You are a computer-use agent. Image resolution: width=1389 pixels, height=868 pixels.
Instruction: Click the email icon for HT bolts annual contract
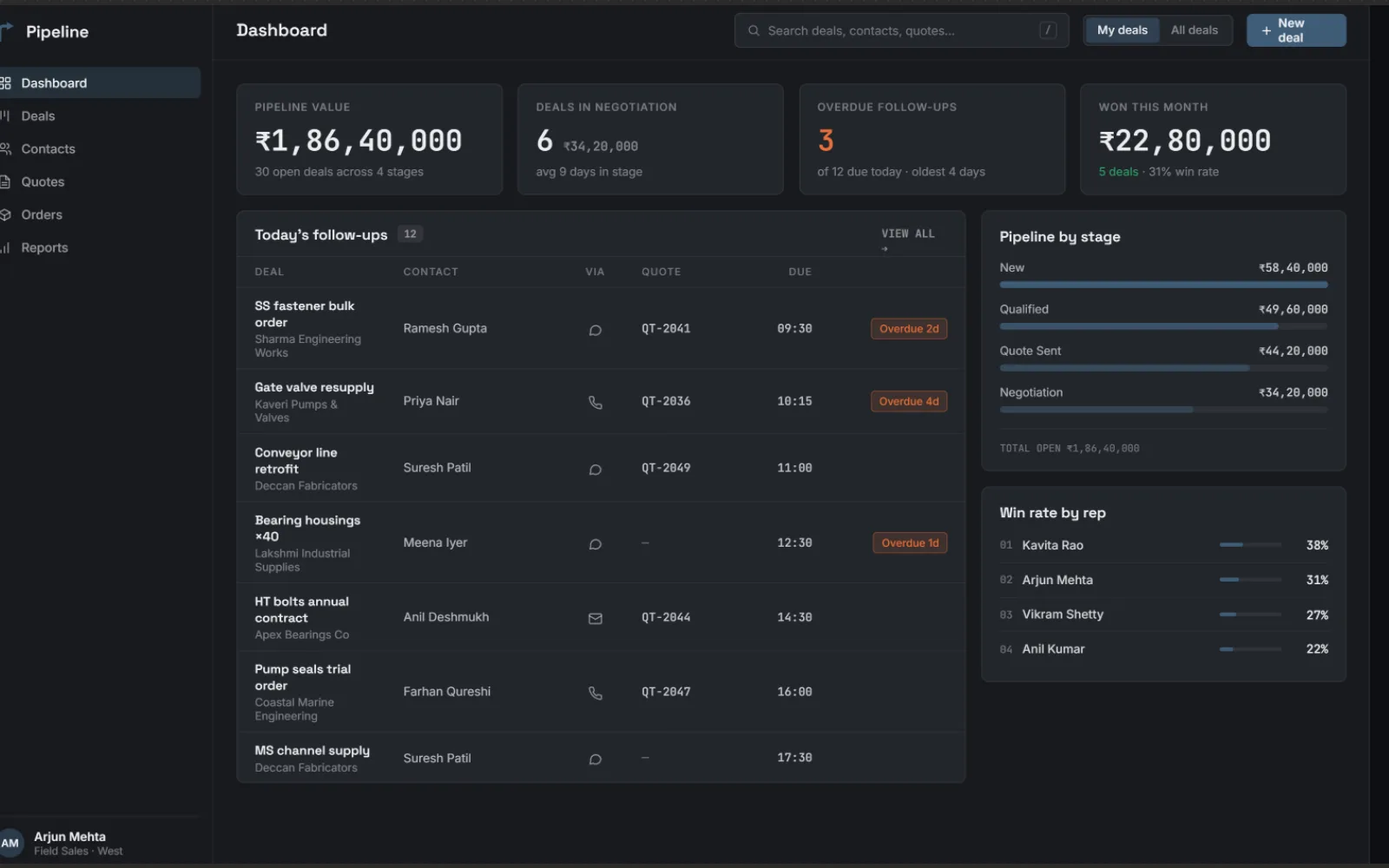[596, 619]
